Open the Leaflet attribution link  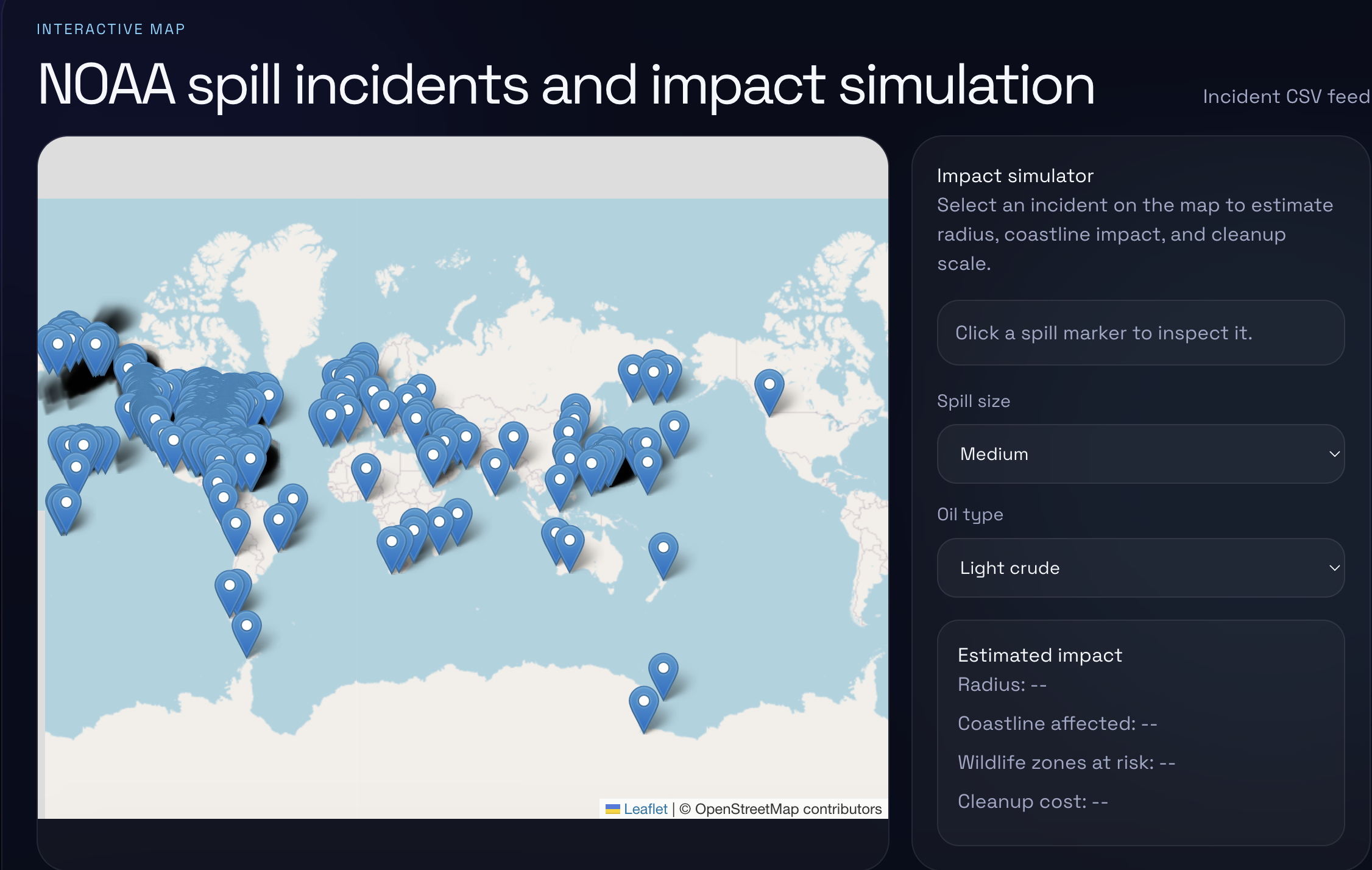[645, 809]
